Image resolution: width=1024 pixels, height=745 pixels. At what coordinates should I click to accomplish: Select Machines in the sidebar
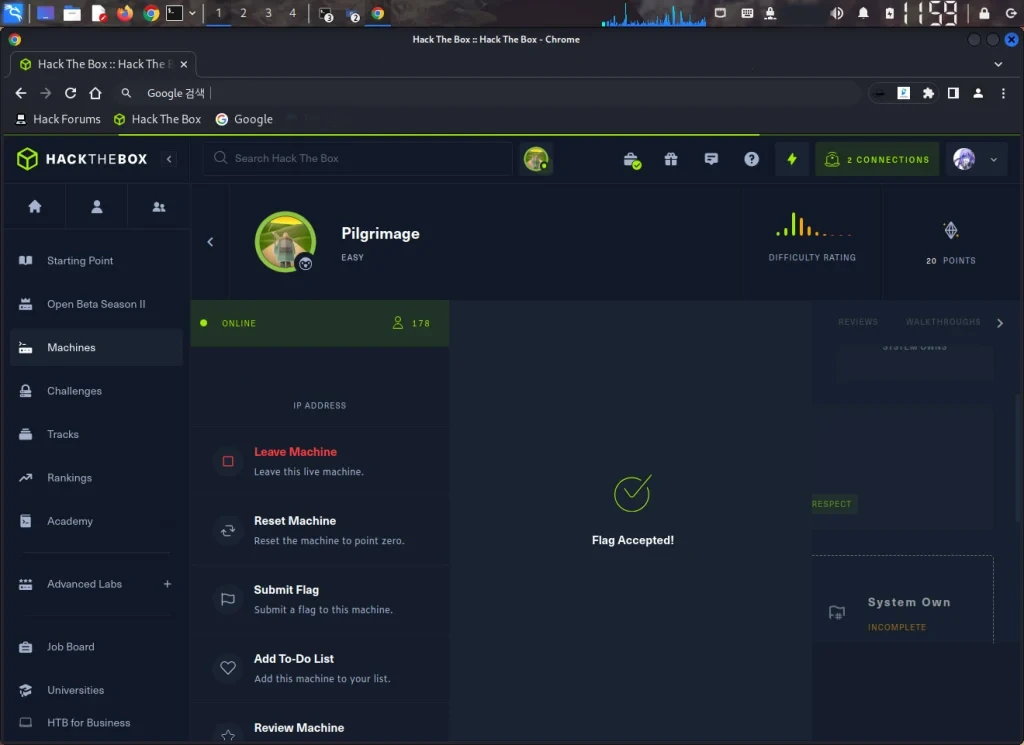coord(96,347)
